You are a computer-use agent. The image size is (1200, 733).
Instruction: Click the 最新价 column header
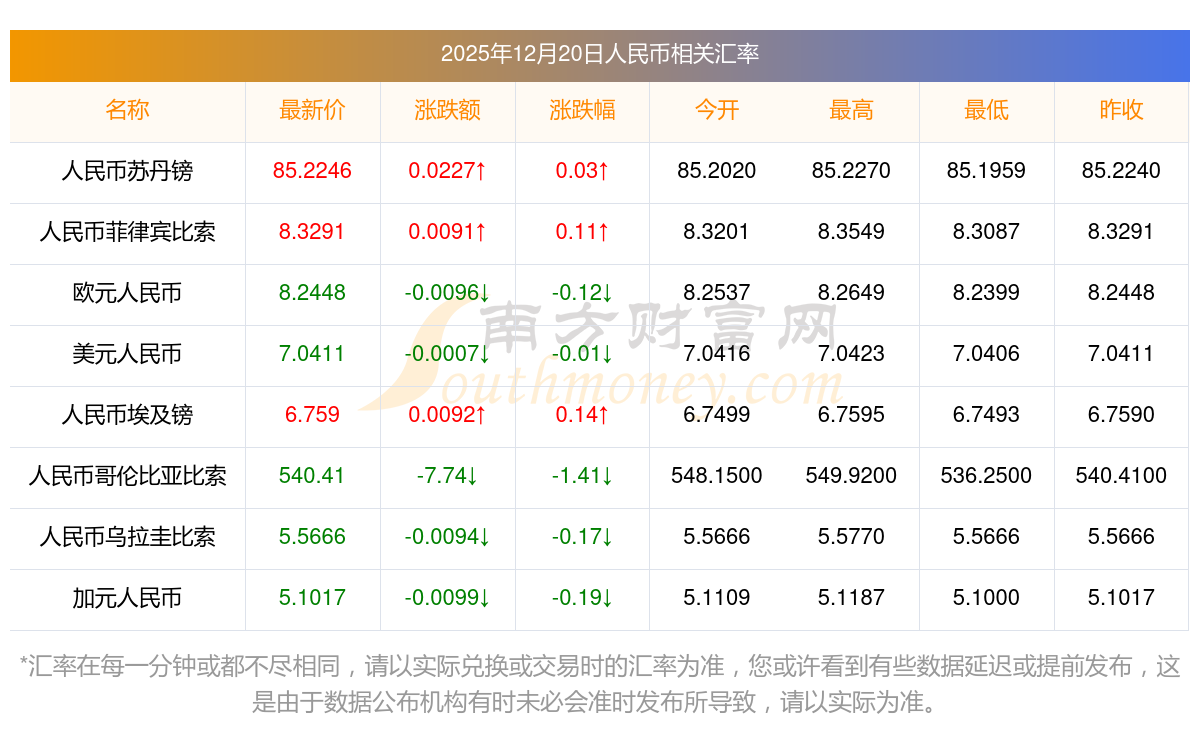pyautogui.click(x=312, y=110)
